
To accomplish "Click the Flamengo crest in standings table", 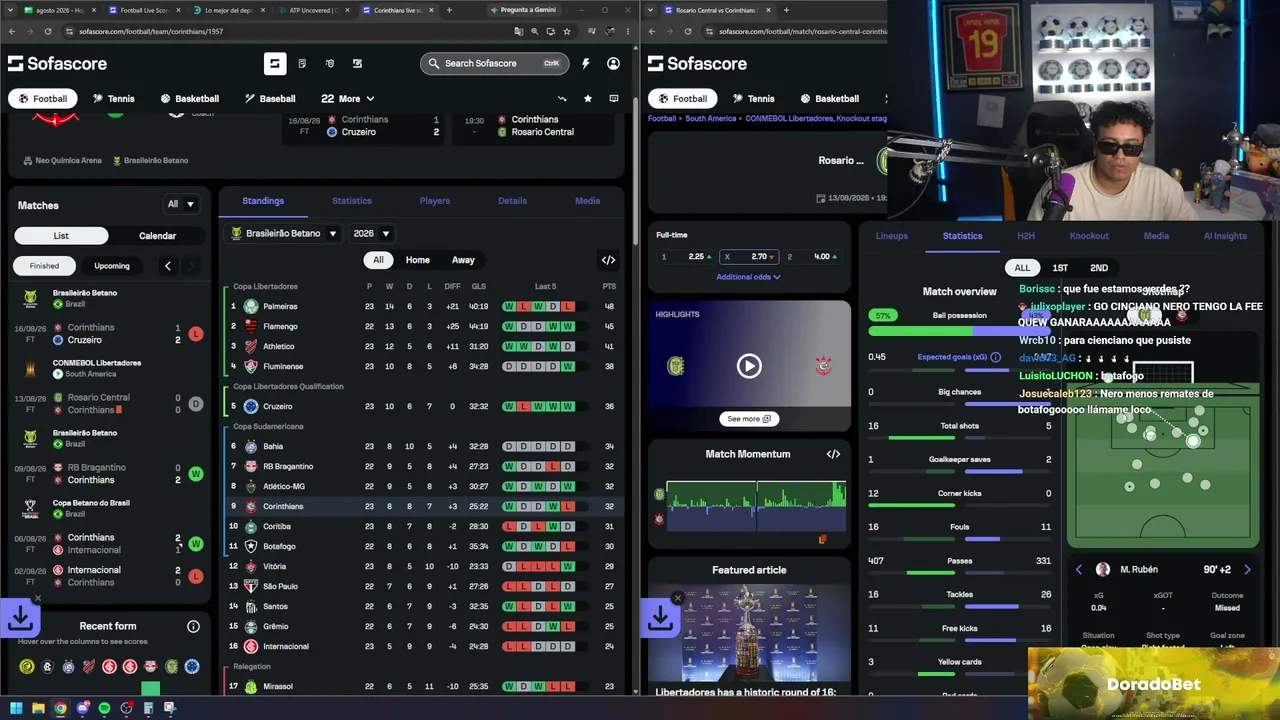I will (251, 326).
